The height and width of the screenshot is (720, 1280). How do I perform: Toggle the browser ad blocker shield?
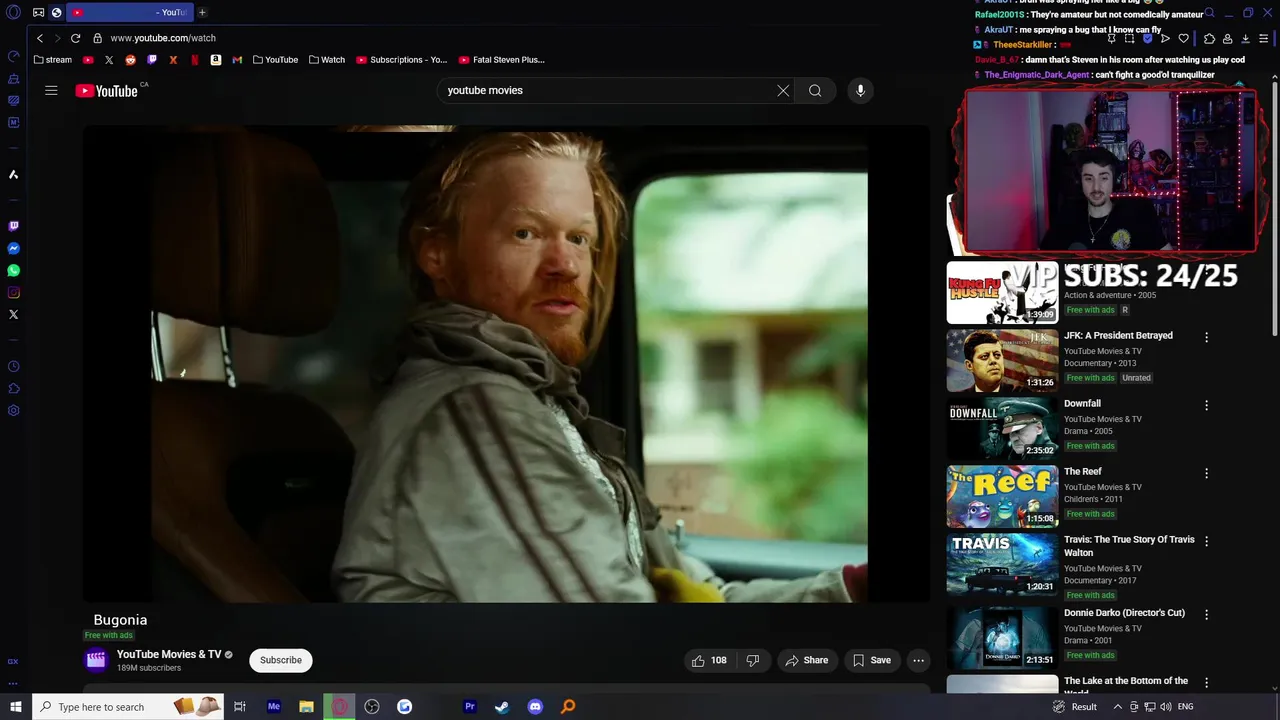pos(1147,38)
